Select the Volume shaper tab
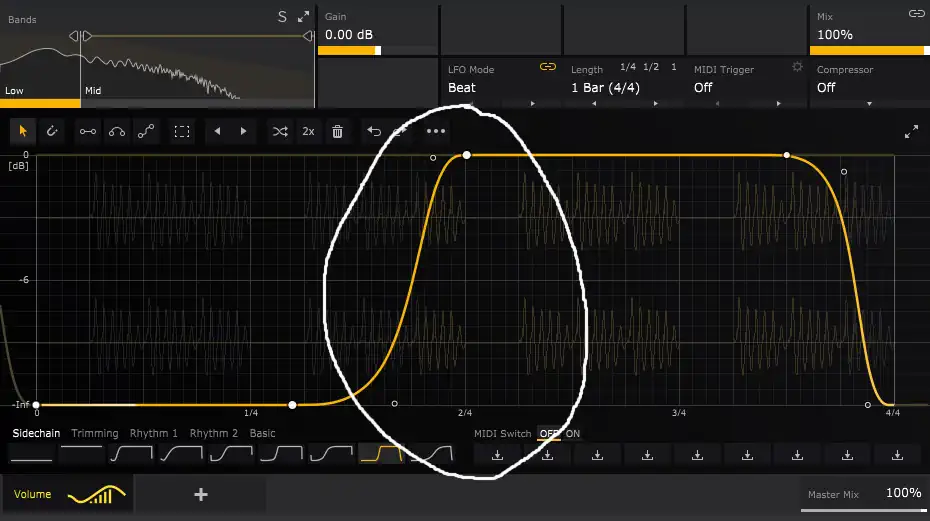Screen dimensions: 930x521 [67, 494]
